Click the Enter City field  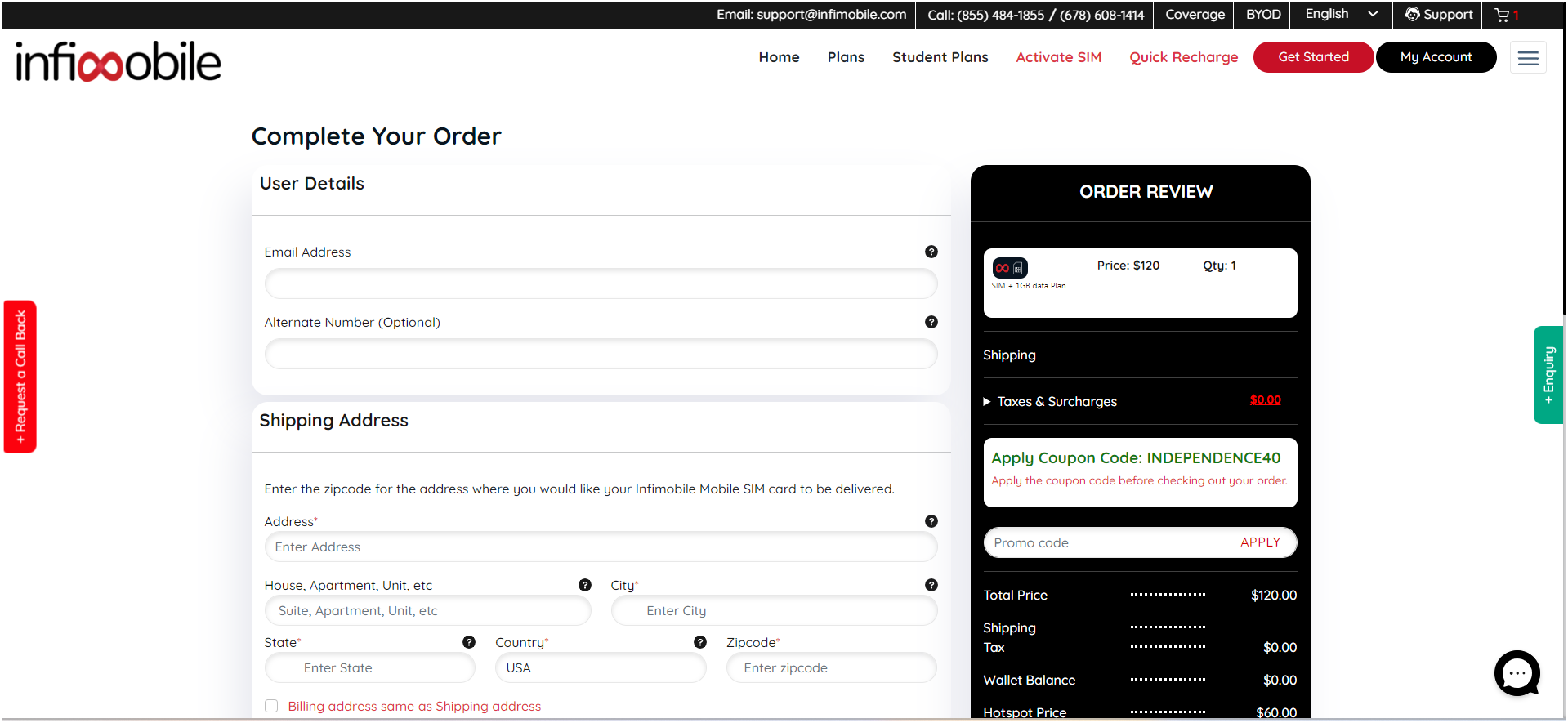tap(774, 610)
